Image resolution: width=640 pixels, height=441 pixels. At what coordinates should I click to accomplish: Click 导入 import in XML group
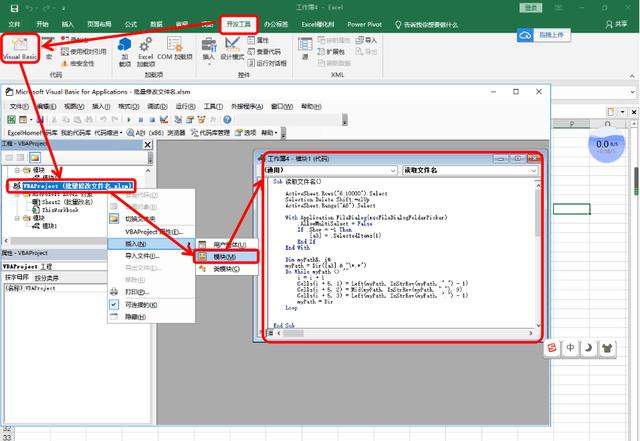pos(366,40)
